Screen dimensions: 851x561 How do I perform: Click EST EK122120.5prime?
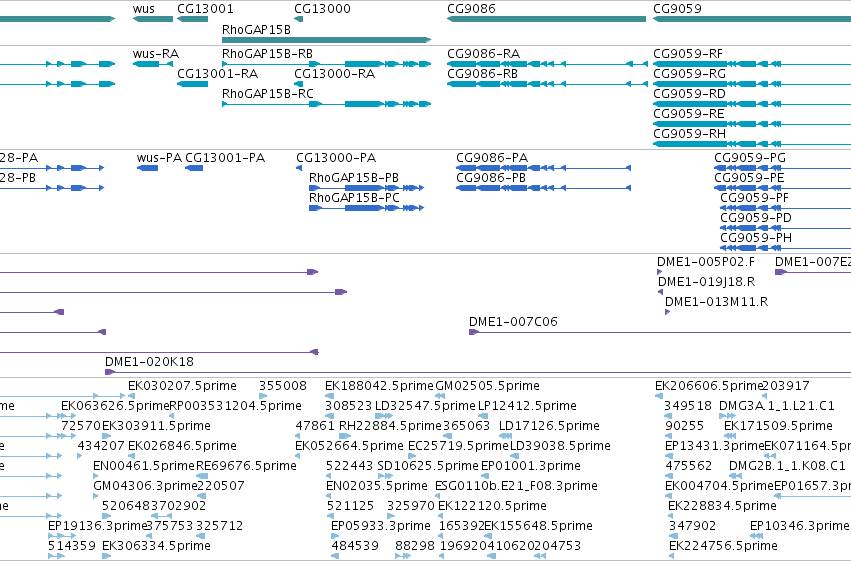pyautogui.click(x=492, y=507)
